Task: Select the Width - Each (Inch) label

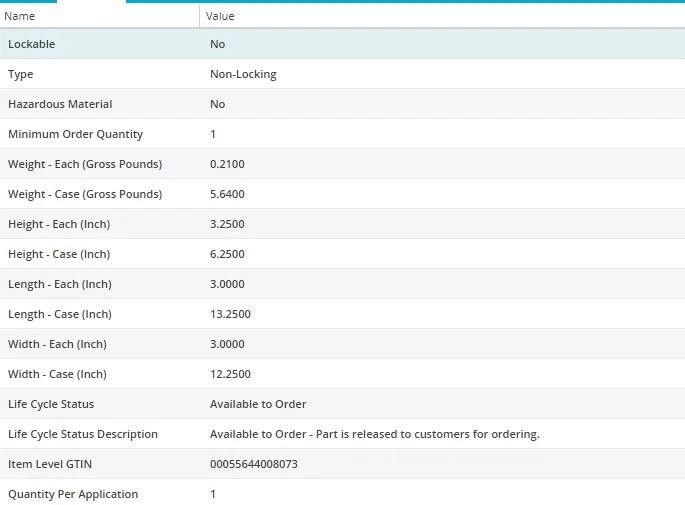Action: (57, 344)
